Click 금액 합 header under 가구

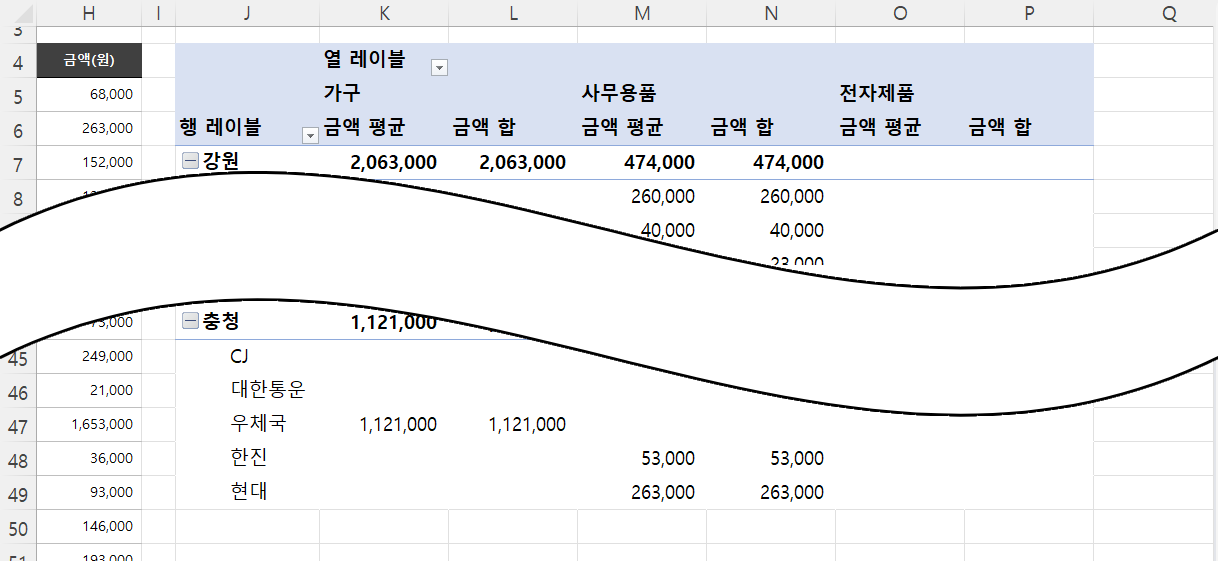[483, 128]
